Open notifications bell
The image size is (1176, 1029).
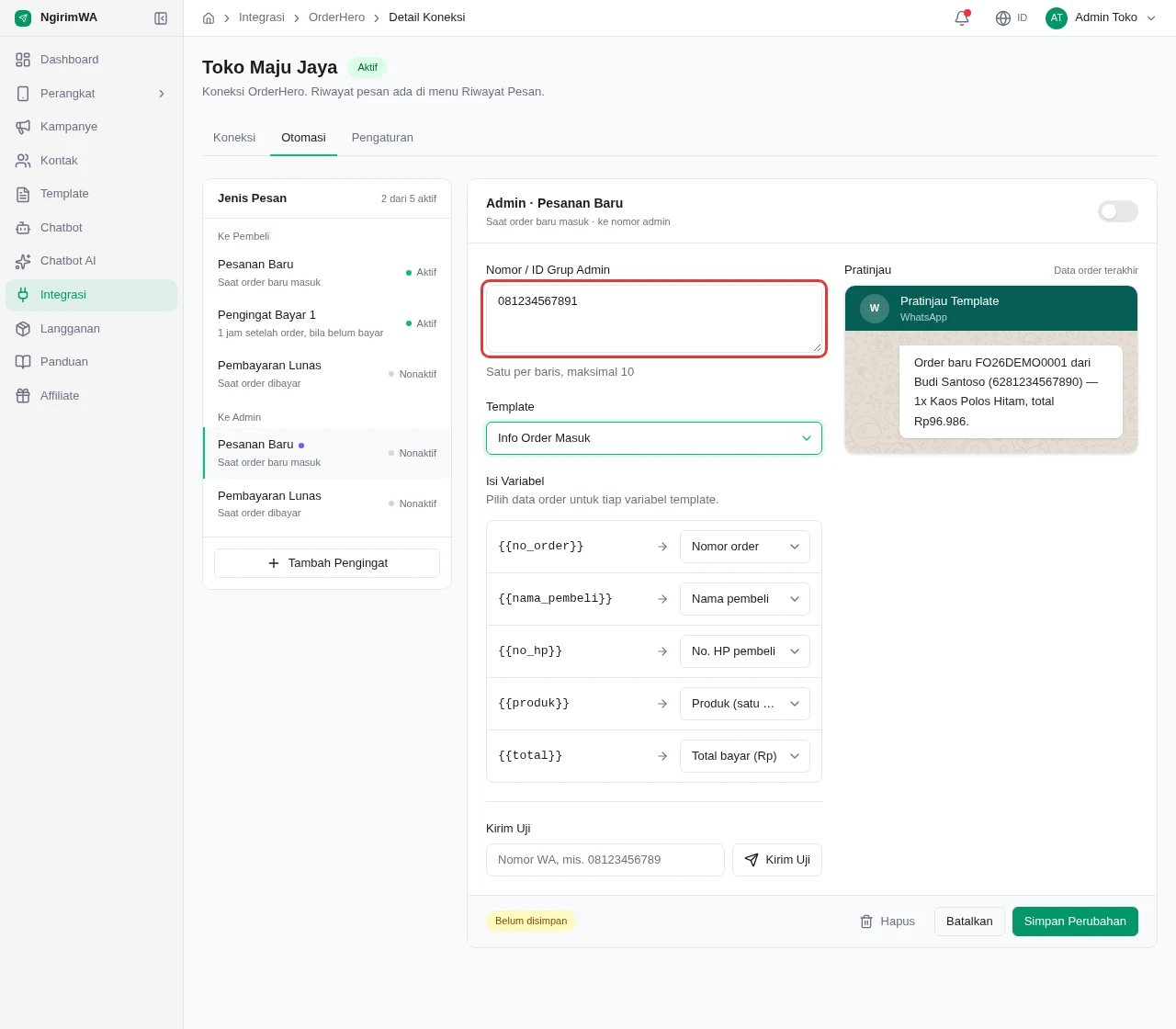tap(962, 18)
